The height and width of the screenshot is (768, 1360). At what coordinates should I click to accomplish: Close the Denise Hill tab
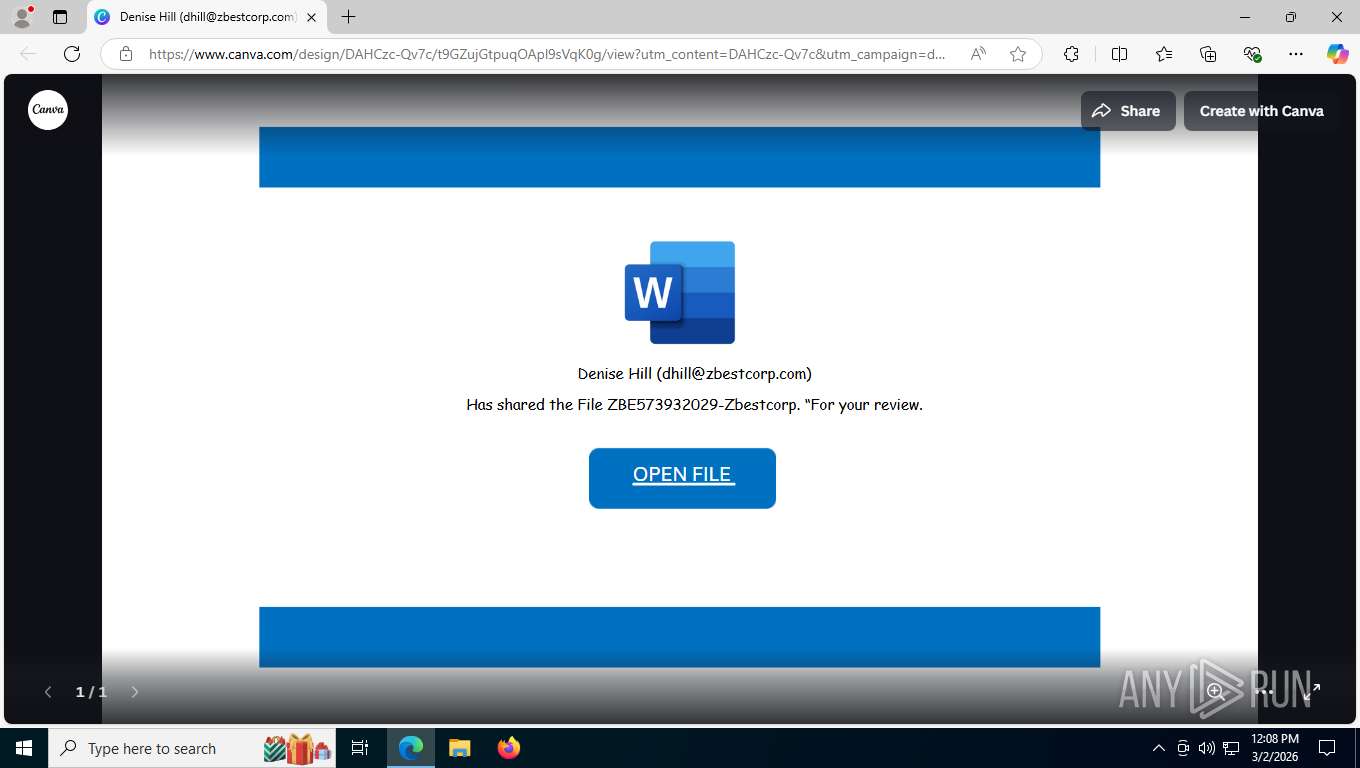pyautogui.click(x=311, y=17)
